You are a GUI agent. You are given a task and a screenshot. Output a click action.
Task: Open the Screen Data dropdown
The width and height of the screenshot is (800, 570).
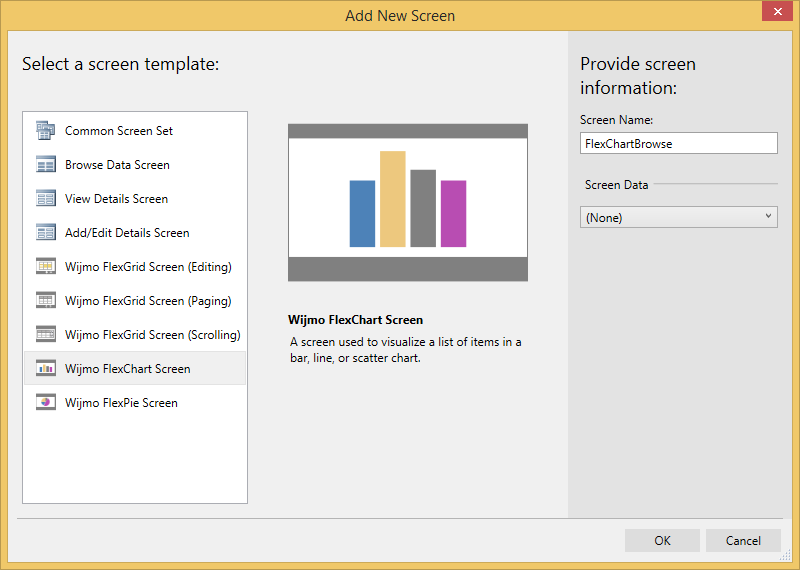[x=678, y=217]
